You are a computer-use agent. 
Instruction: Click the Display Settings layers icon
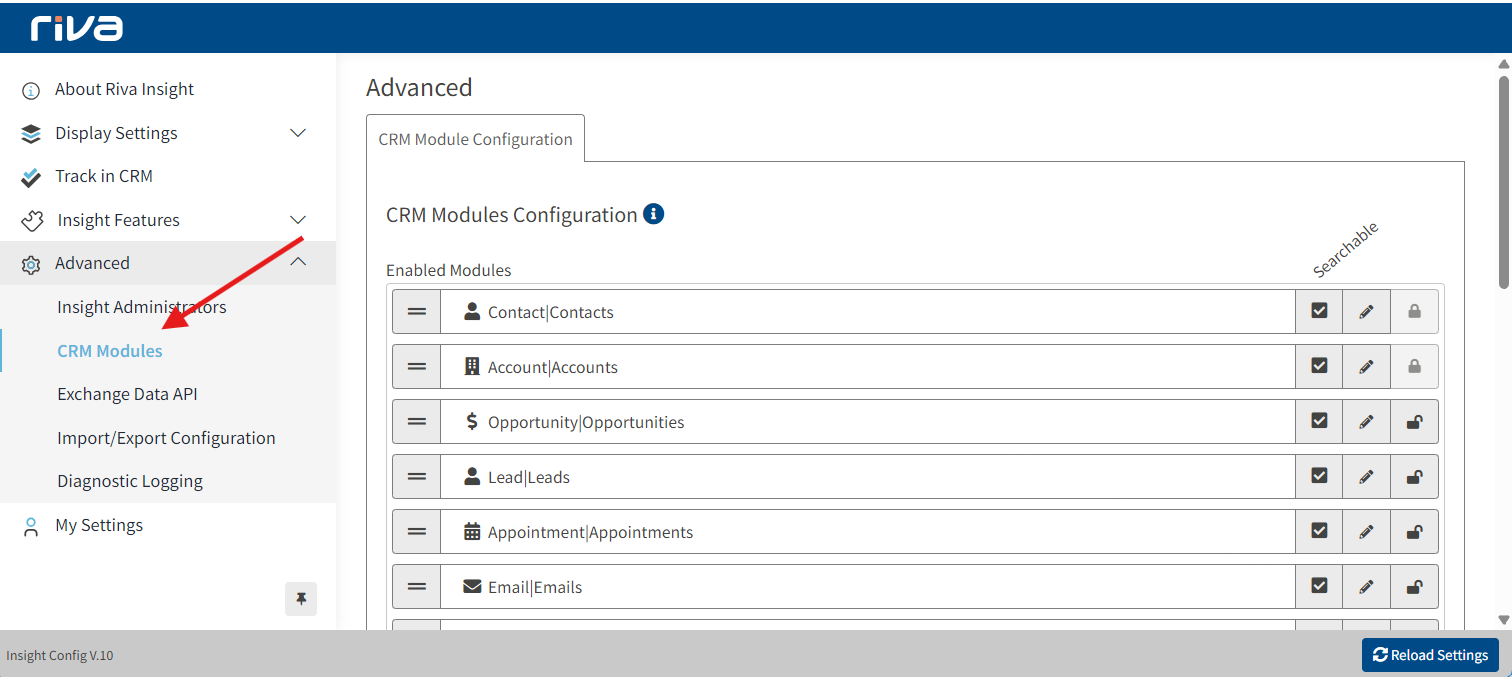[31, 134]
